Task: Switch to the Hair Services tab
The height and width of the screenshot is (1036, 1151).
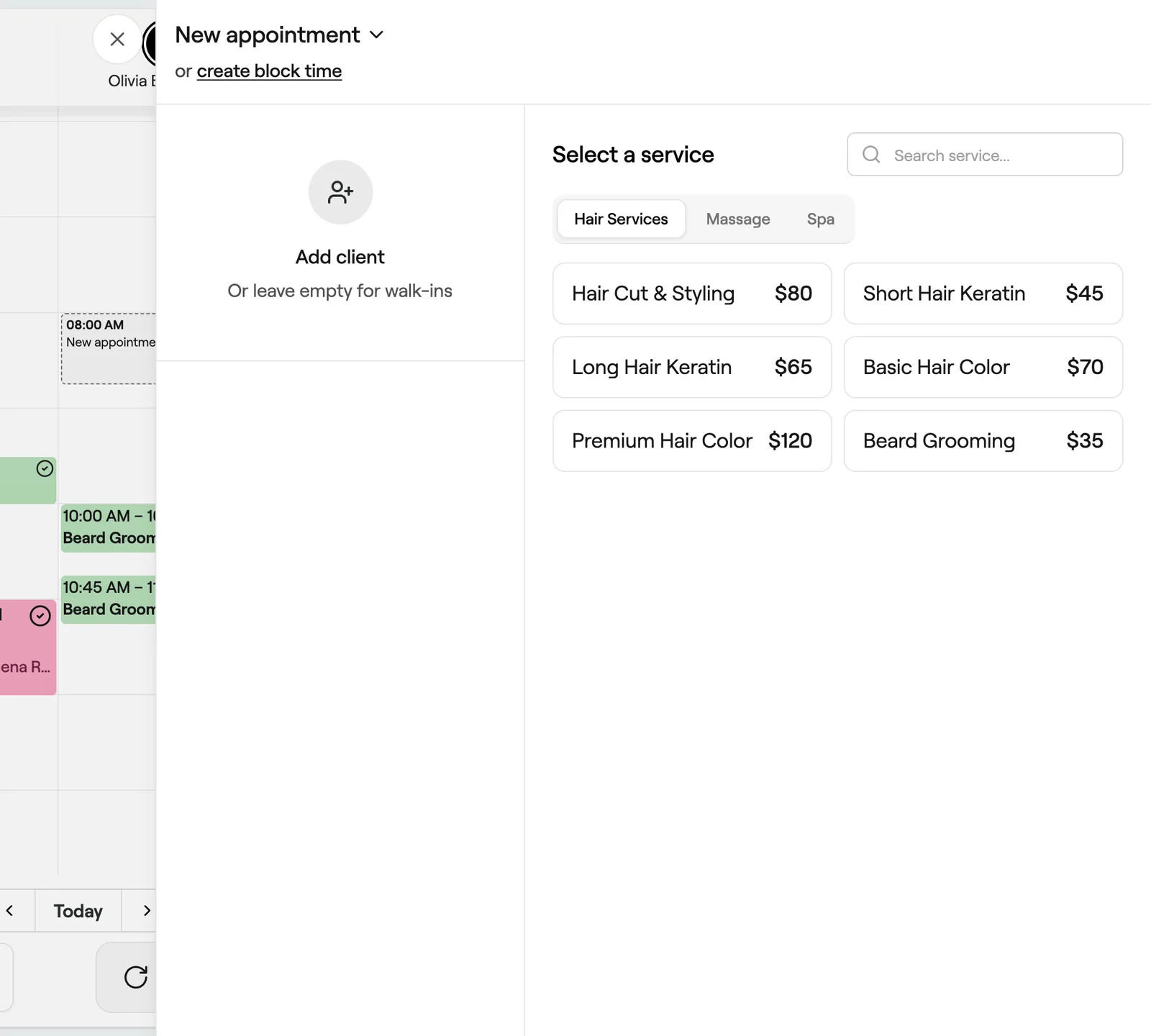Action: (621, 219)
